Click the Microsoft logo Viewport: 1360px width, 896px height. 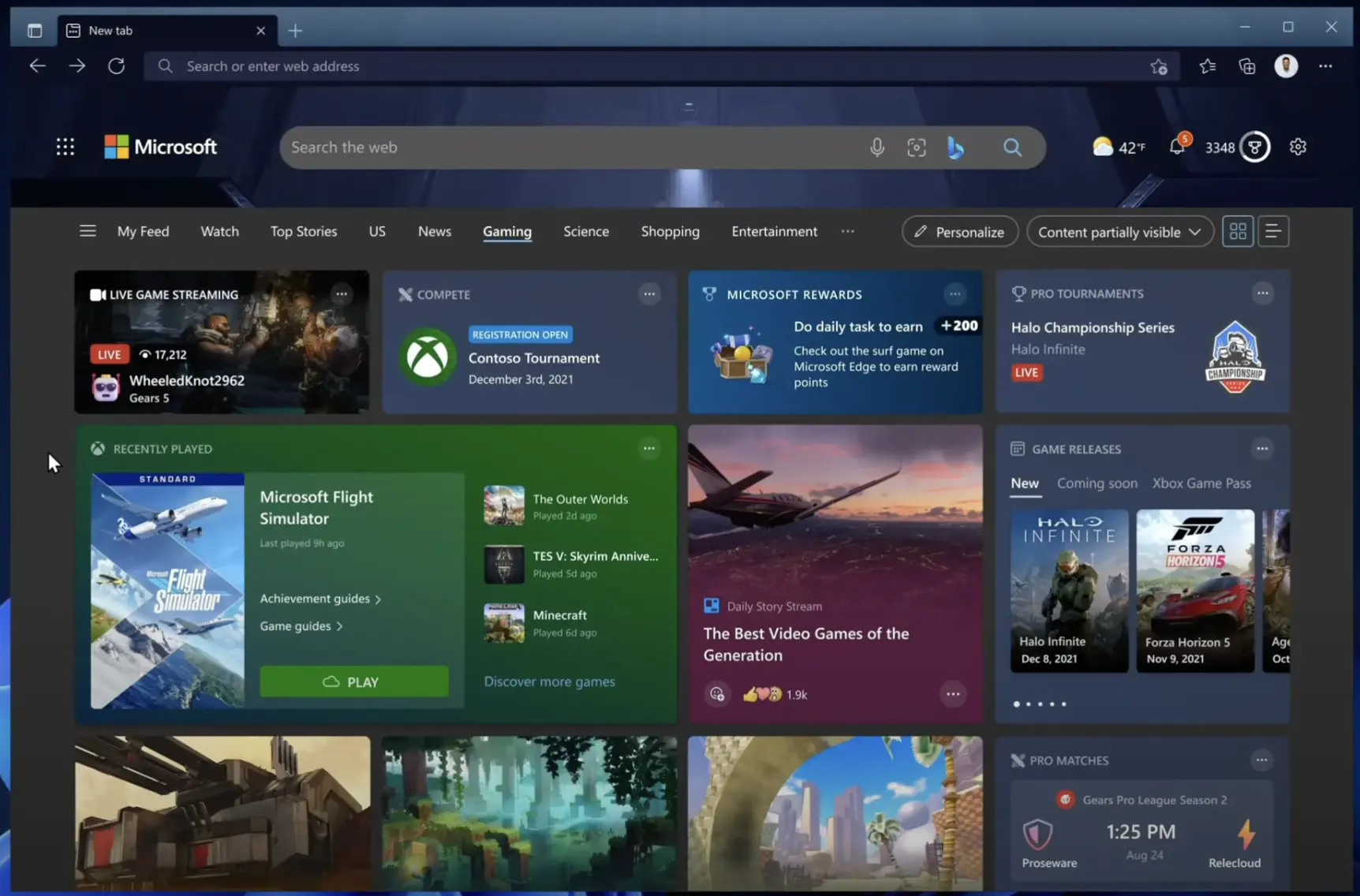pyautogui.click(x=161, y=147)
